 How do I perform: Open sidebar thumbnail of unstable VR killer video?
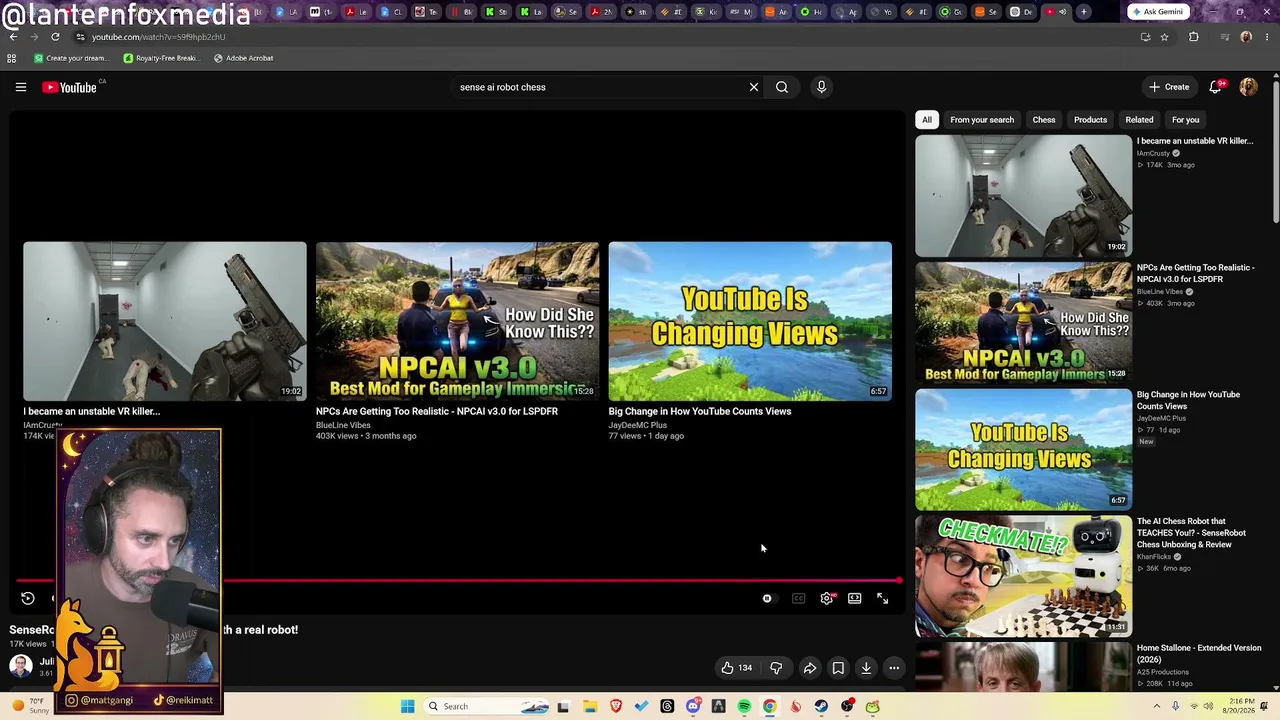click(1024, 196)
